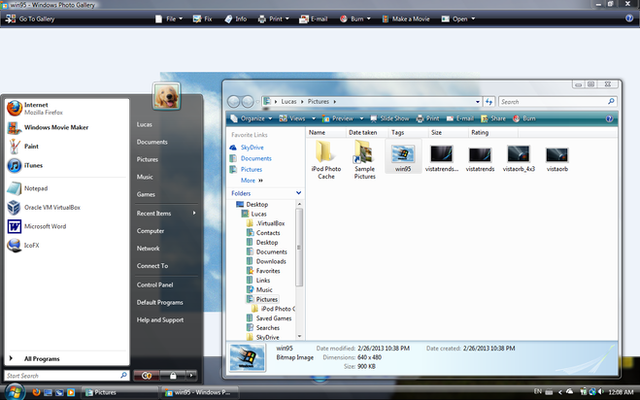Click Share in Explorer toolbar
Image resolution: width=640 pixels, height=400 pixels.
click(x=493, y=119)
